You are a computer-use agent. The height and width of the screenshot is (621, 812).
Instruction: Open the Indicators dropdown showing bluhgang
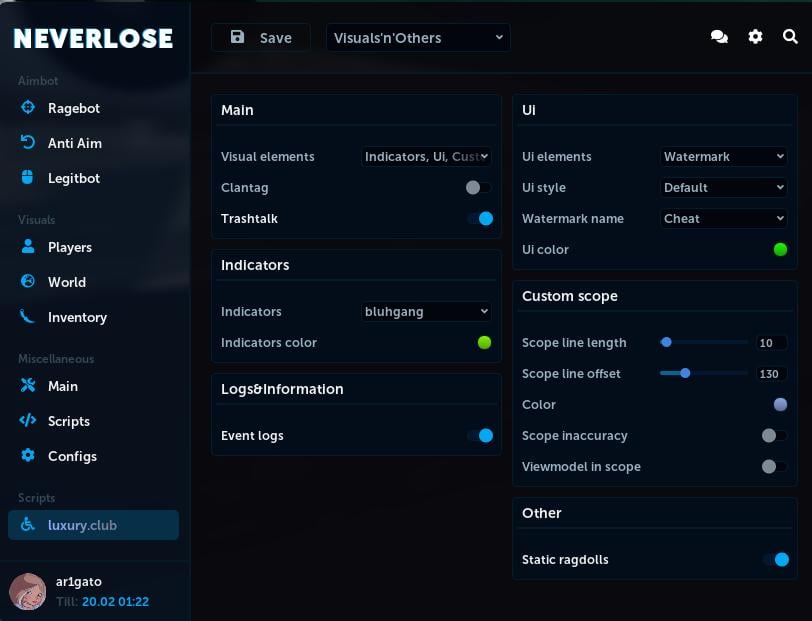[x=426, y=311]
